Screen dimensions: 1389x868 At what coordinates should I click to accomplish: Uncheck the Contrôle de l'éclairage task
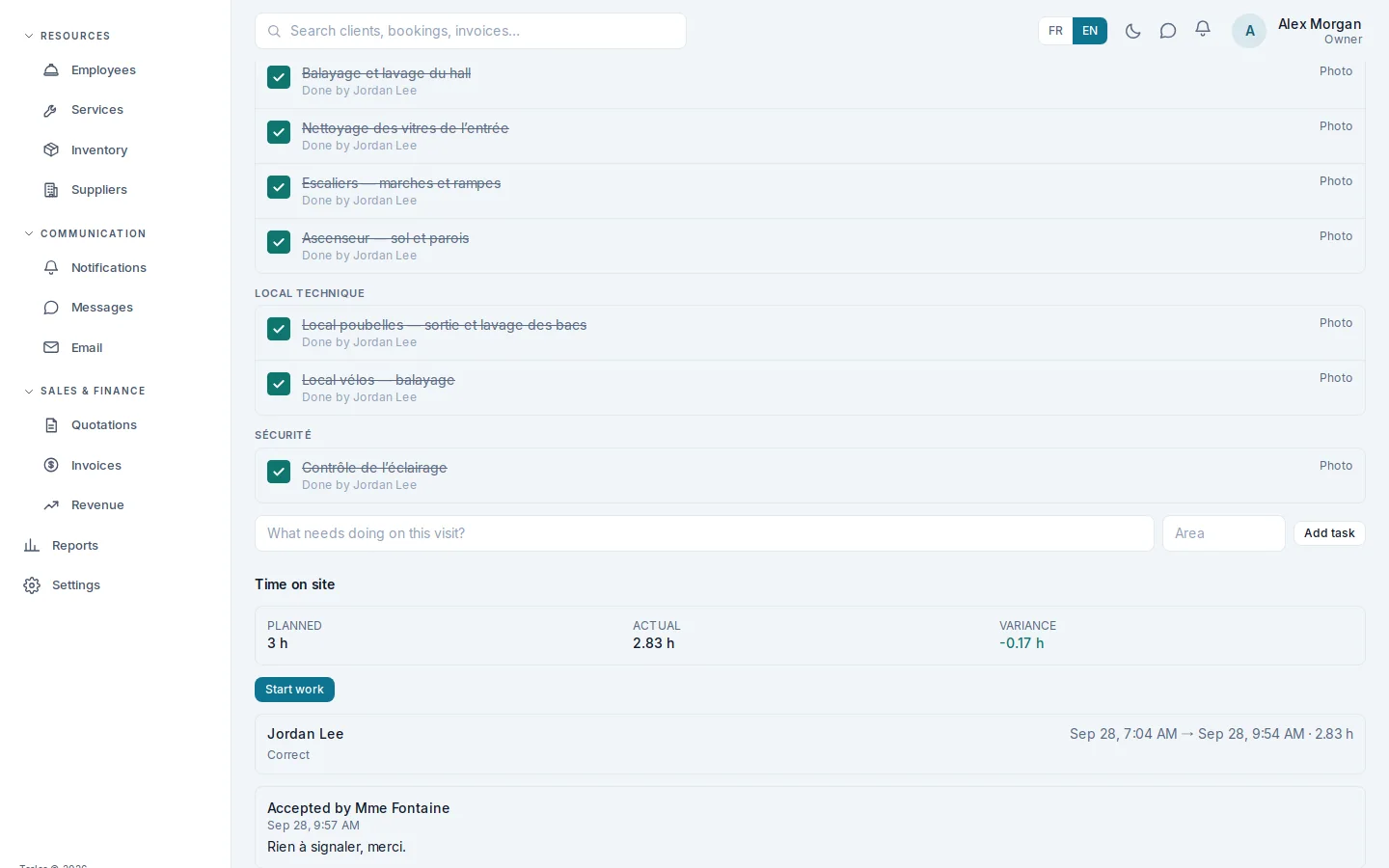click(279, 472)
